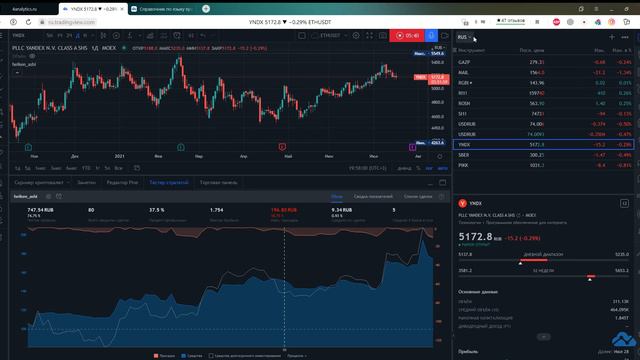
Task: Expand key data with the chevron button
Action: 544,337
